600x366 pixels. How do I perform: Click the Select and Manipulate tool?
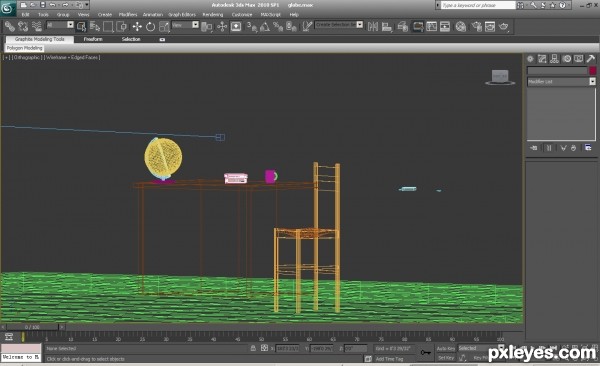click(222, 26)
